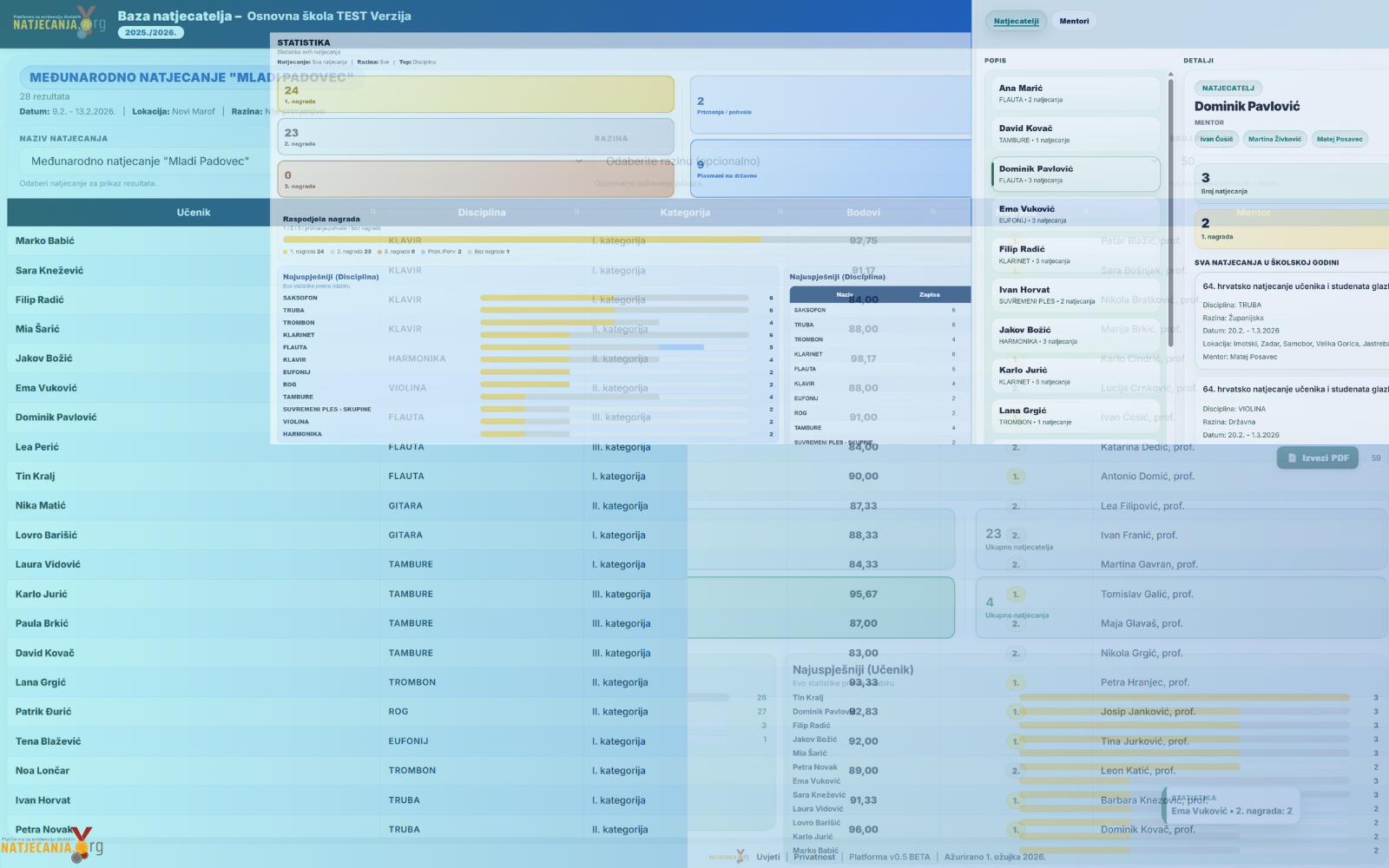The width and height of the screenshot is (1389, 868).
Task: Click scroll-up arrow of Popis list
Action: 1170,75
